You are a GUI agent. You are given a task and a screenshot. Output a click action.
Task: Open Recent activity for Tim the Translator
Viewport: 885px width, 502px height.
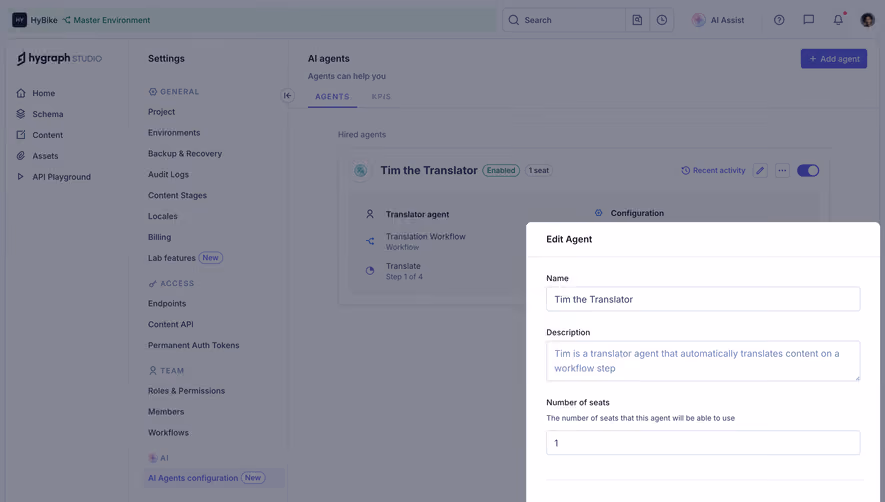[713, 171]
